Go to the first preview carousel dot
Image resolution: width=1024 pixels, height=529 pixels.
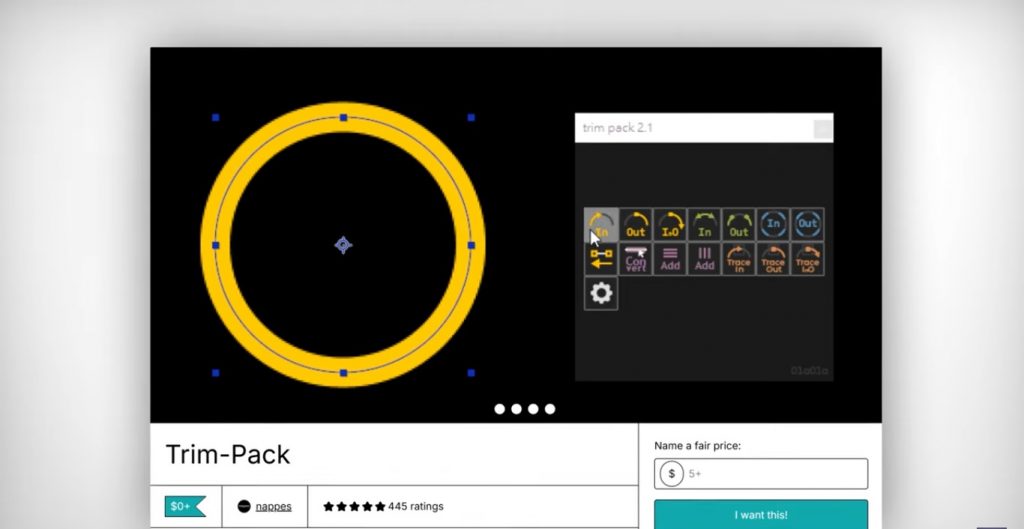(x=500, y=409)
